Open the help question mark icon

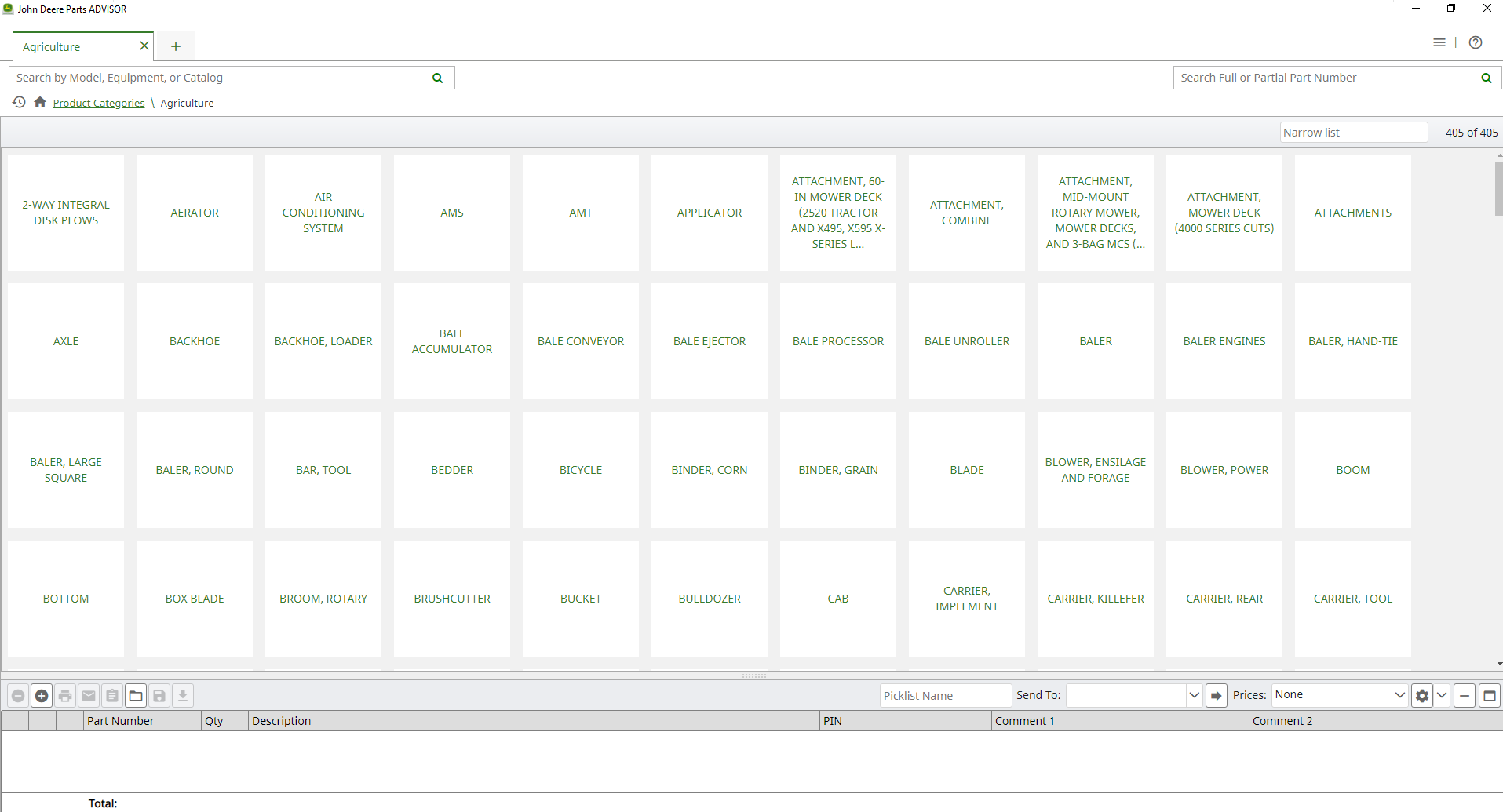coord(1476,42)
